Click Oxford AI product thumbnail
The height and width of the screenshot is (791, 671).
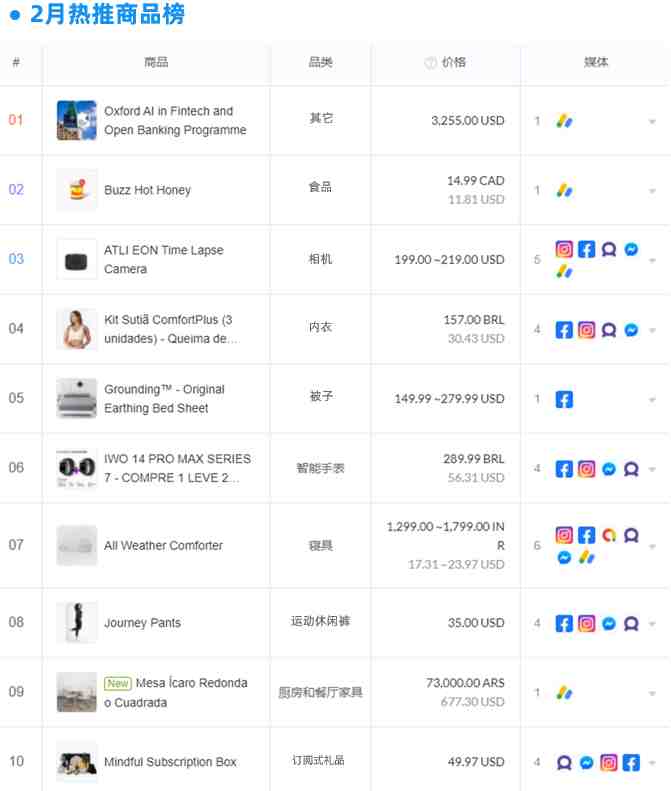(77, 120)
